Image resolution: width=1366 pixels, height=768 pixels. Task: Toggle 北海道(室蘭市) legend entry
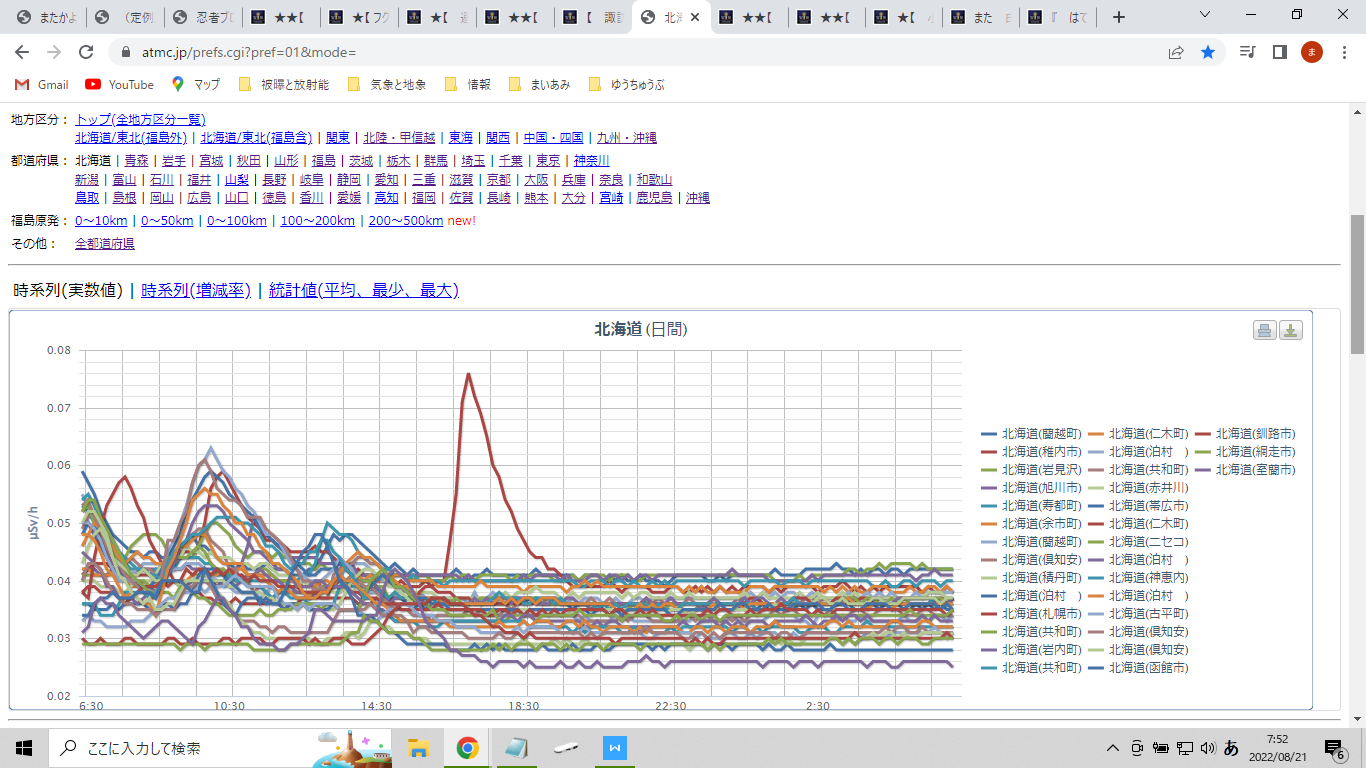point(1245,470)
